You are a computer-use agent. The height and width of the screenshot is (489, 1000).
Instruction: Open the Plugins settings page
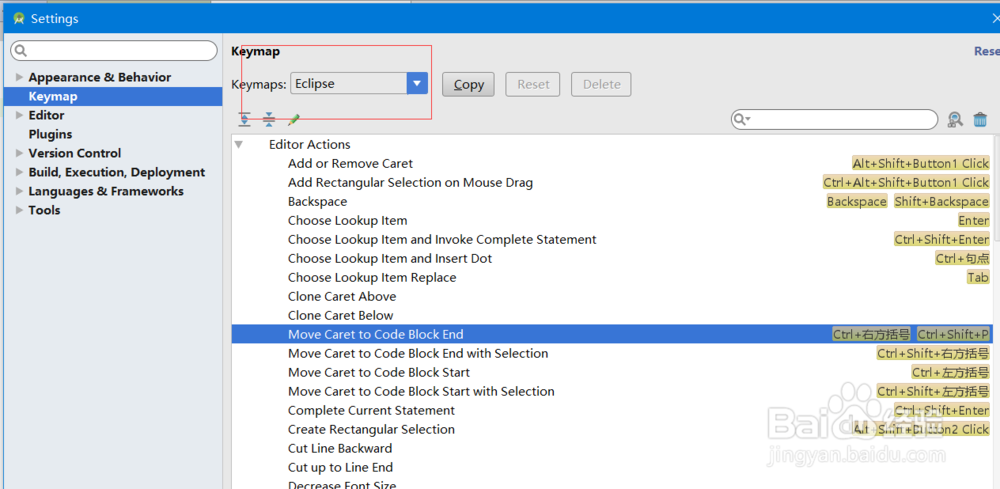point(50,134)
